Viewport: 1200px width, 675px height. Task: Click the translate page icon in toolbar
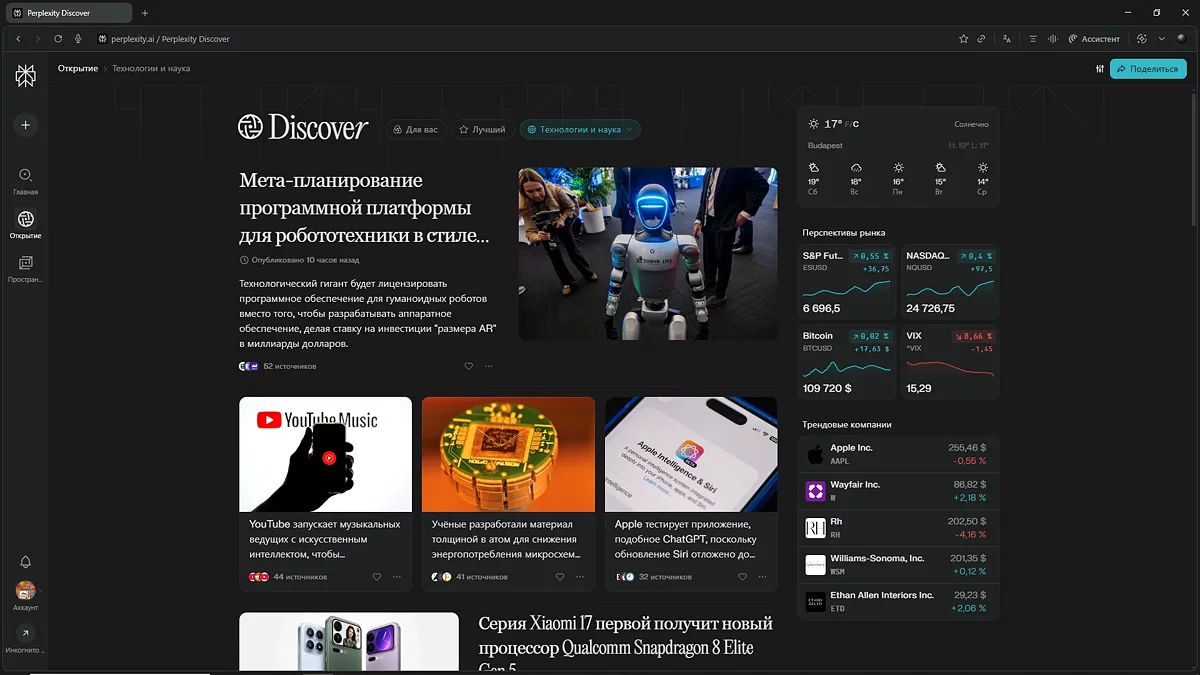point(1007,39)
